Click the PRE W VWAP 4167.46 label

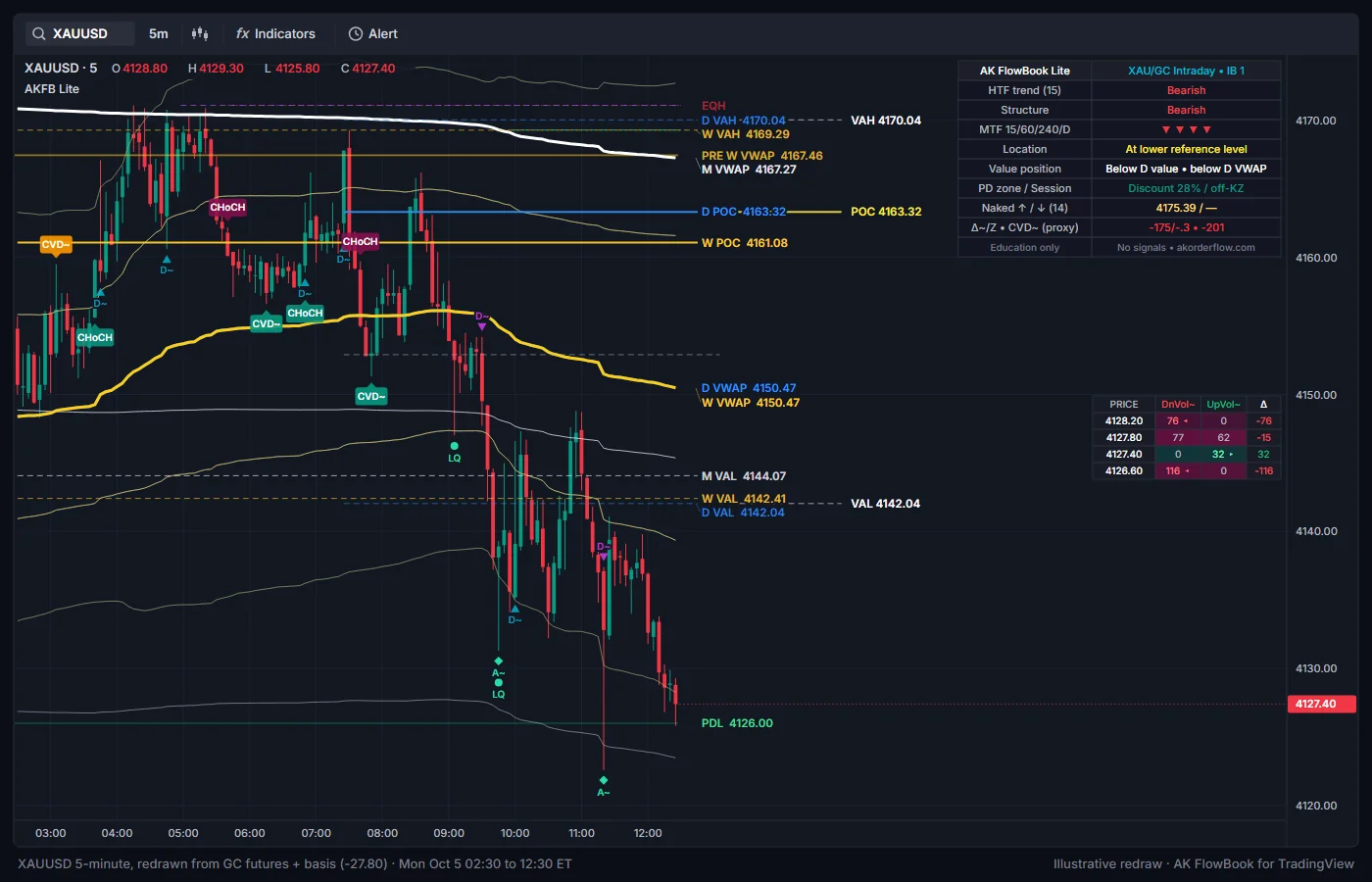pos(762,156)
